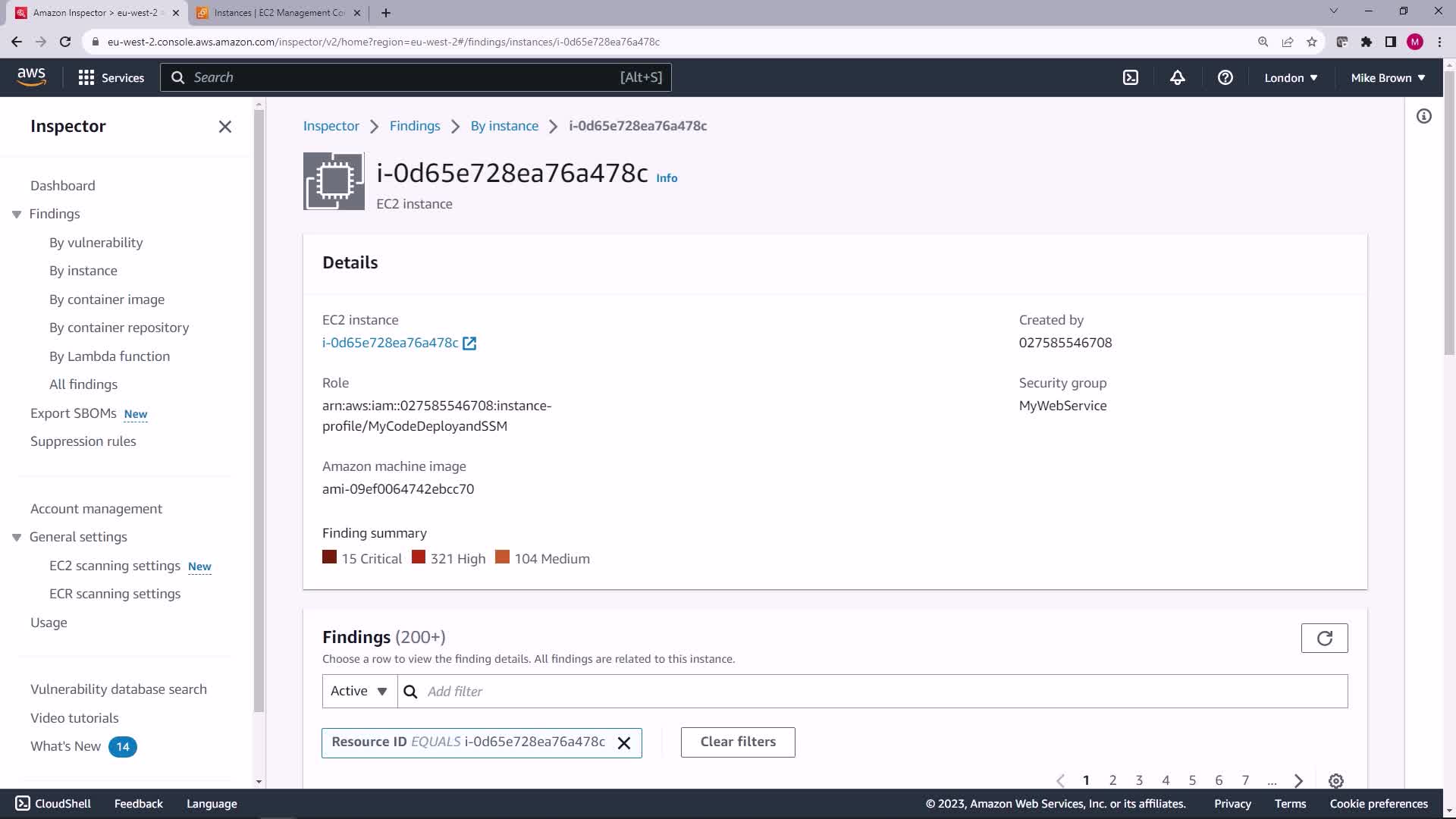Viewport: 1456px width, 819px height.
Task: Click the Critical severity color swatch
Action: point(329,557)
